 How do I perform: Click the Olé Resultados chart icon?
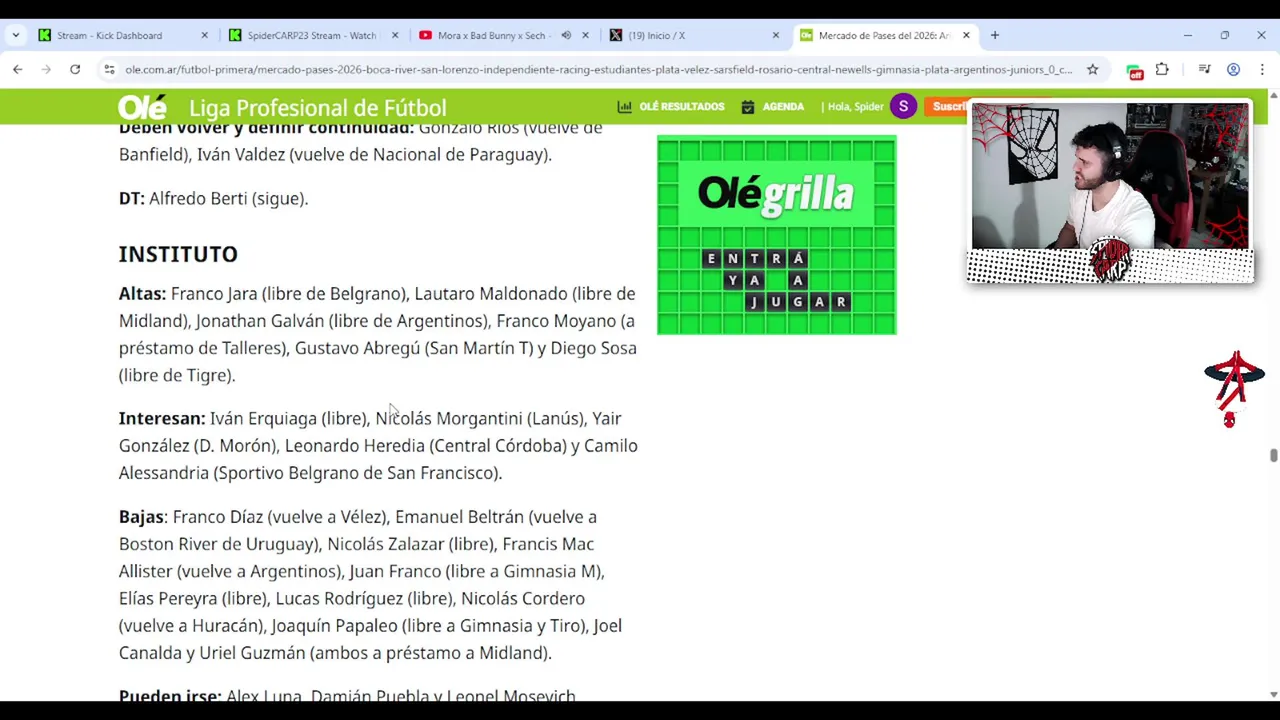pyautogui.click(x=624, y=106)
